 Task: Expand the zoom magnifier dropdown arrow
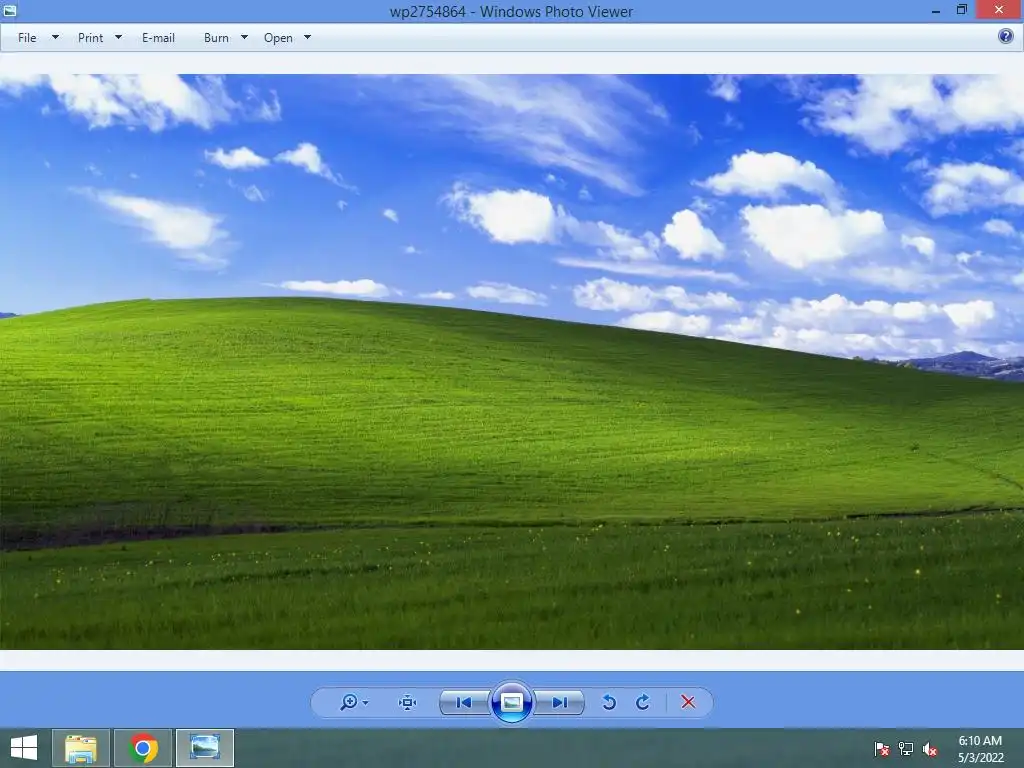tap(365, 703)
